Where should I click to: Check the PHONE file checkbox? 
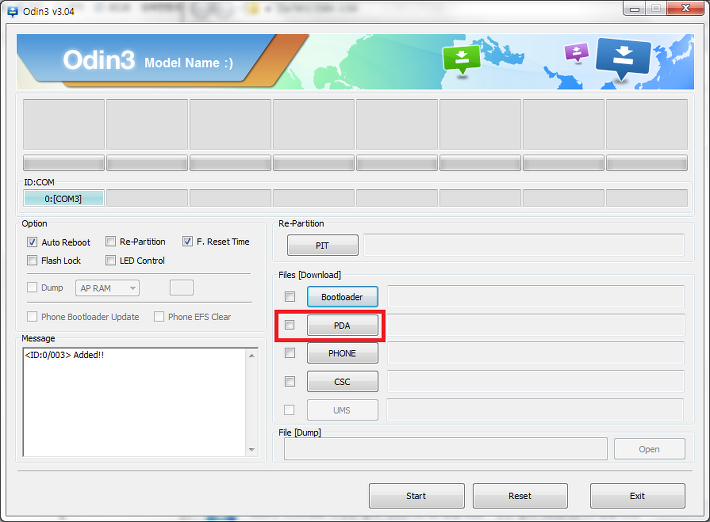(x=290, y=353)
